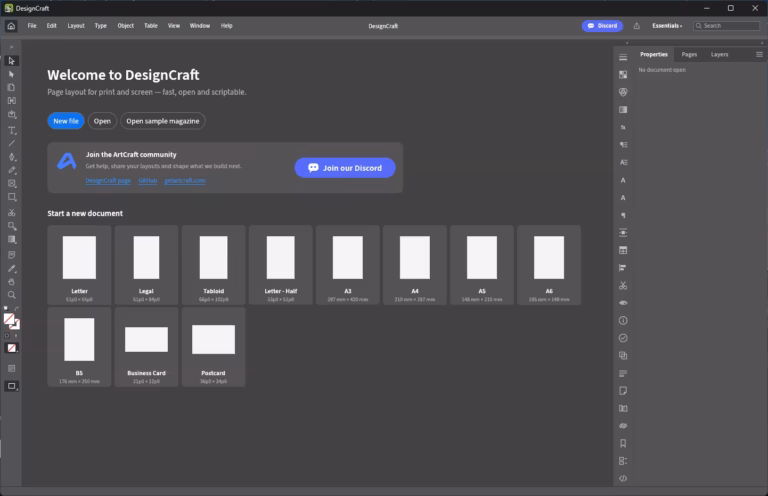Viewport: 768px width, 496px height.
Task: Select the Scissors tool in left toolbox
Action: [x=11, y=213]
